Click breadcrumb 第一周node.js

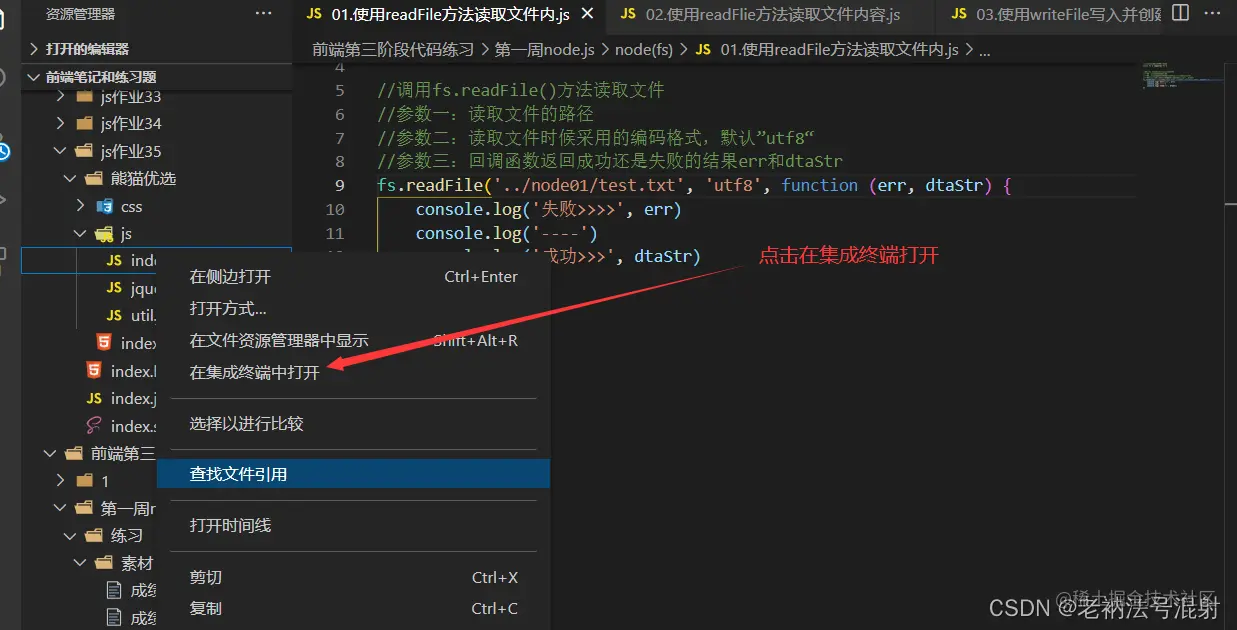(545, 49)
